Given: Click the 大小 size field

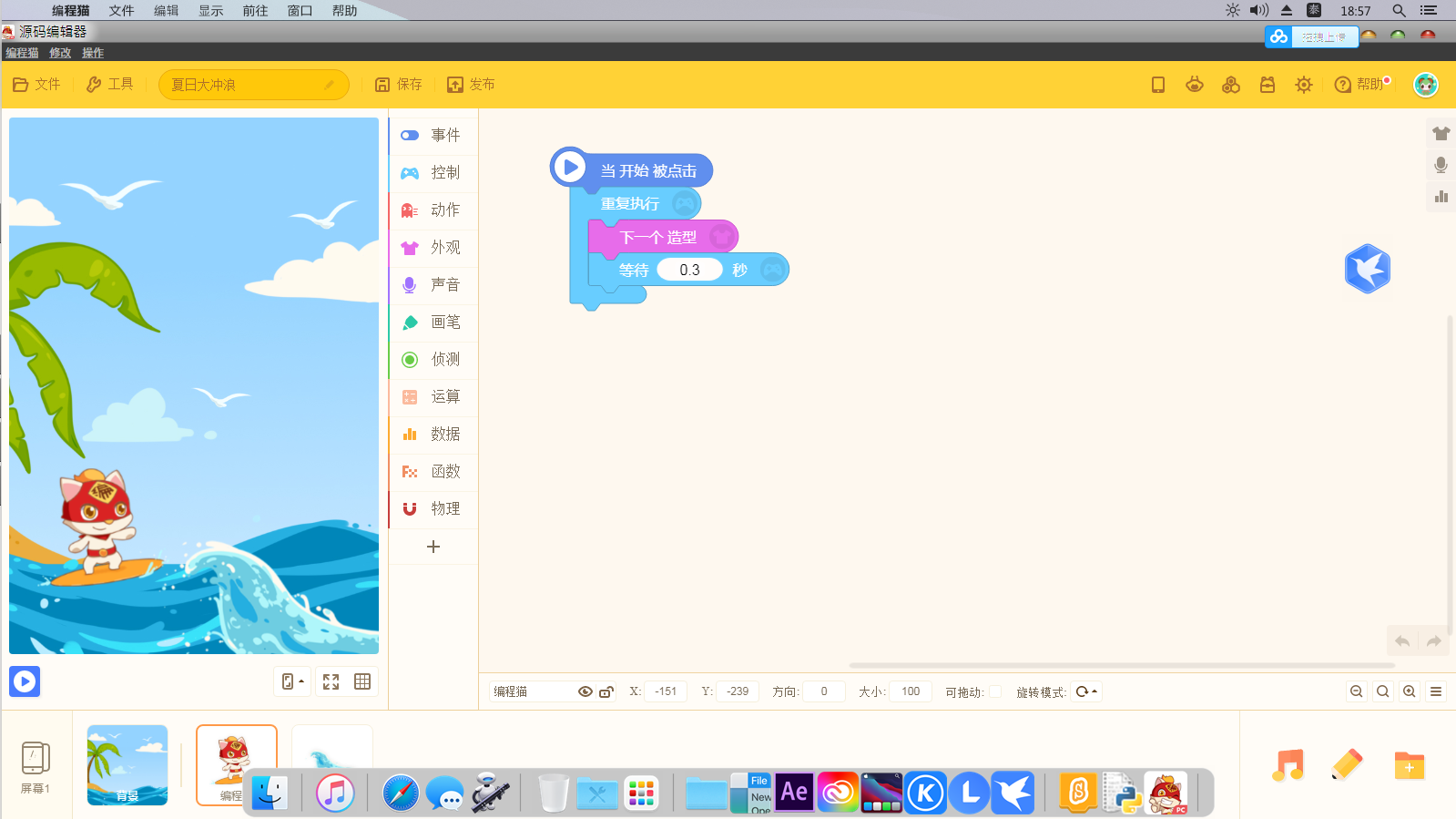Looking at the screenshot, I should coord(911,691).
